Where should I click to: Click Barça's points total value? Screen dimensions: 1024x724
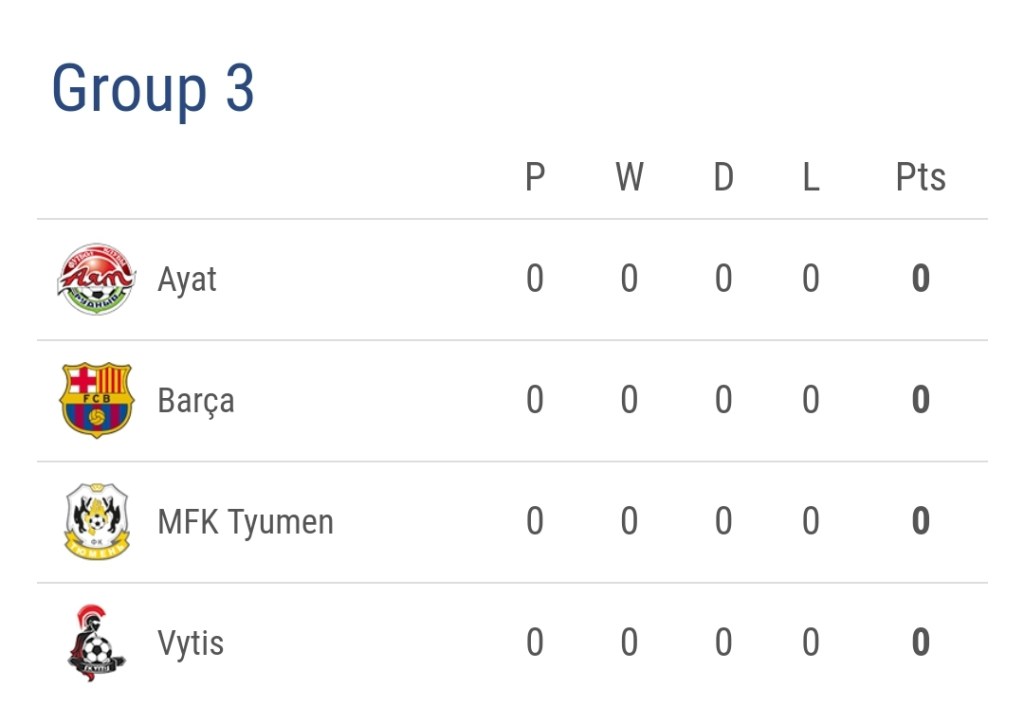click(920, 400)
